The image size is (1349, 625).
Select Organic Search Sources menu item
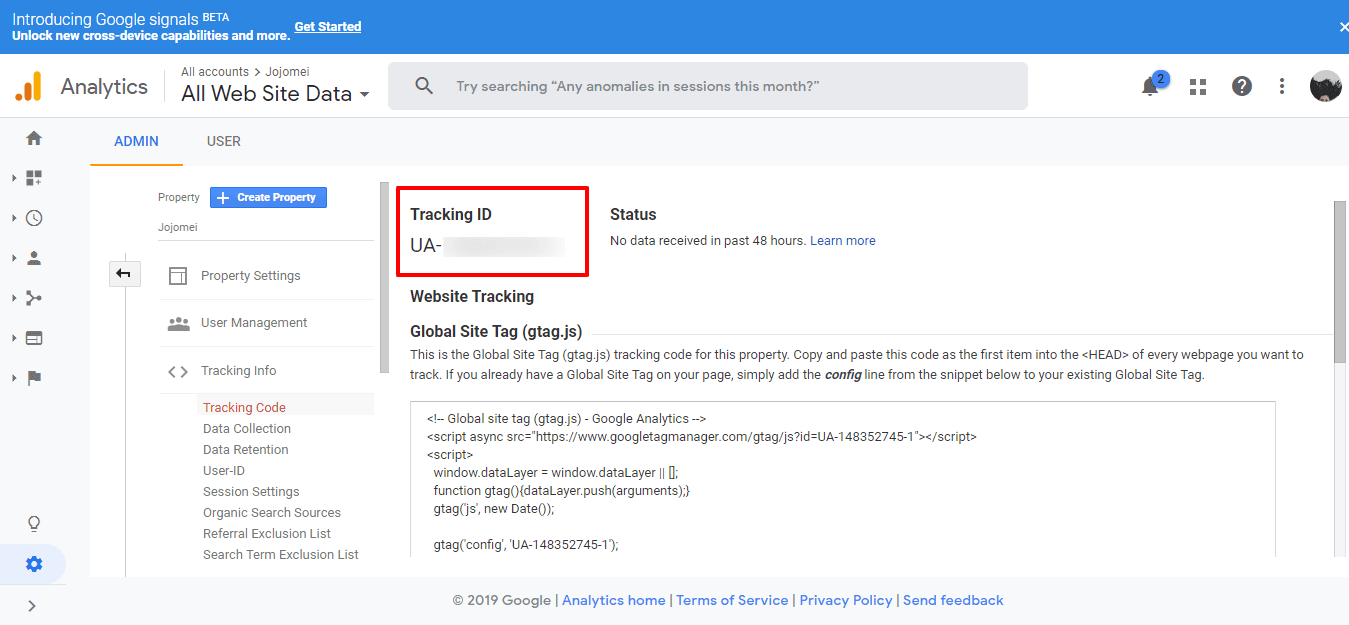click(272, 512)
